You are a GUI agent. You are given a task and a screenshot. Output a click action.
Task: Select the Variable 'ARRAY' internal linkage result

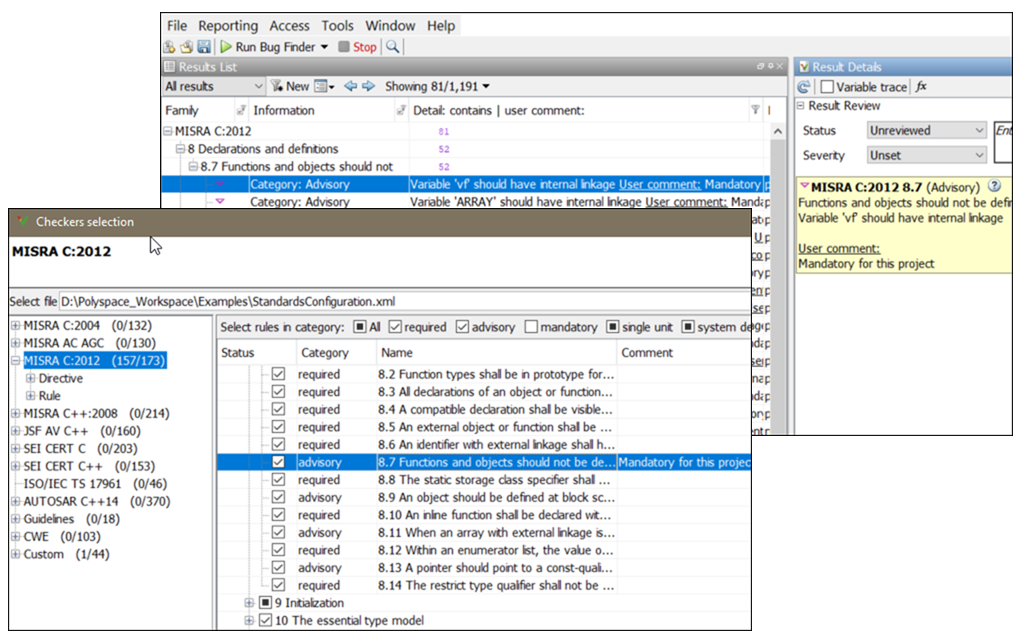click(x=465, y=201)
